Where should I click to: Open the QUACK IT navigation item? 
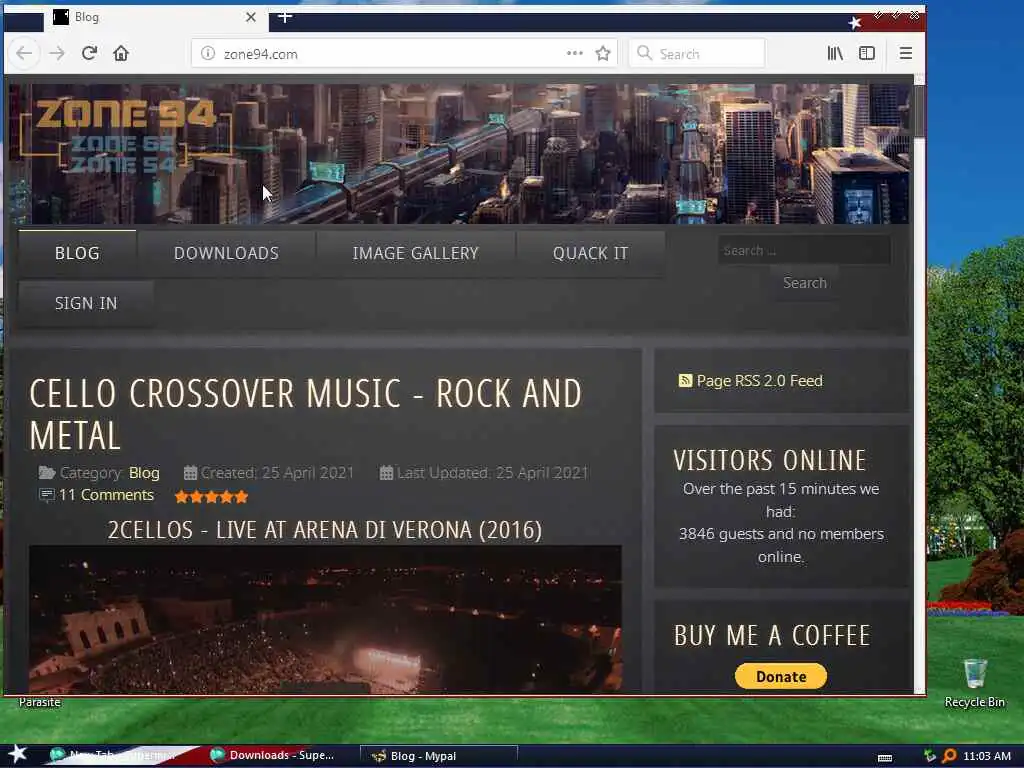[x=590, y=253]
